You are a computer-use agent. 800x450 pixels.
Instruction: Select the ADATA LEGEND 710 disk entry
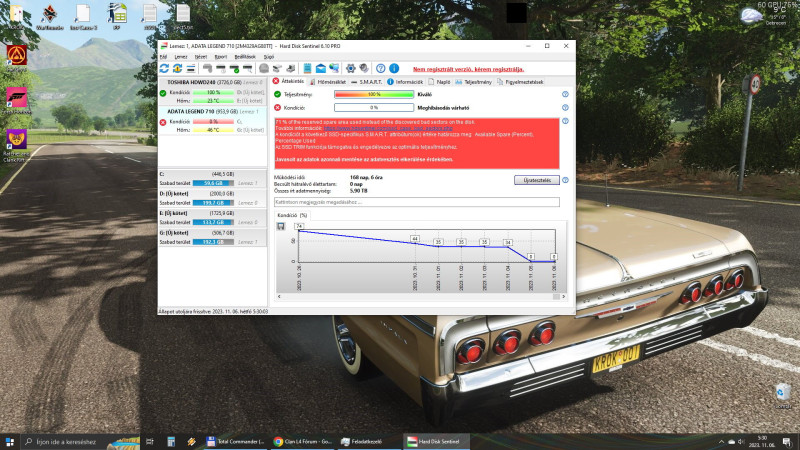point(212,120)
